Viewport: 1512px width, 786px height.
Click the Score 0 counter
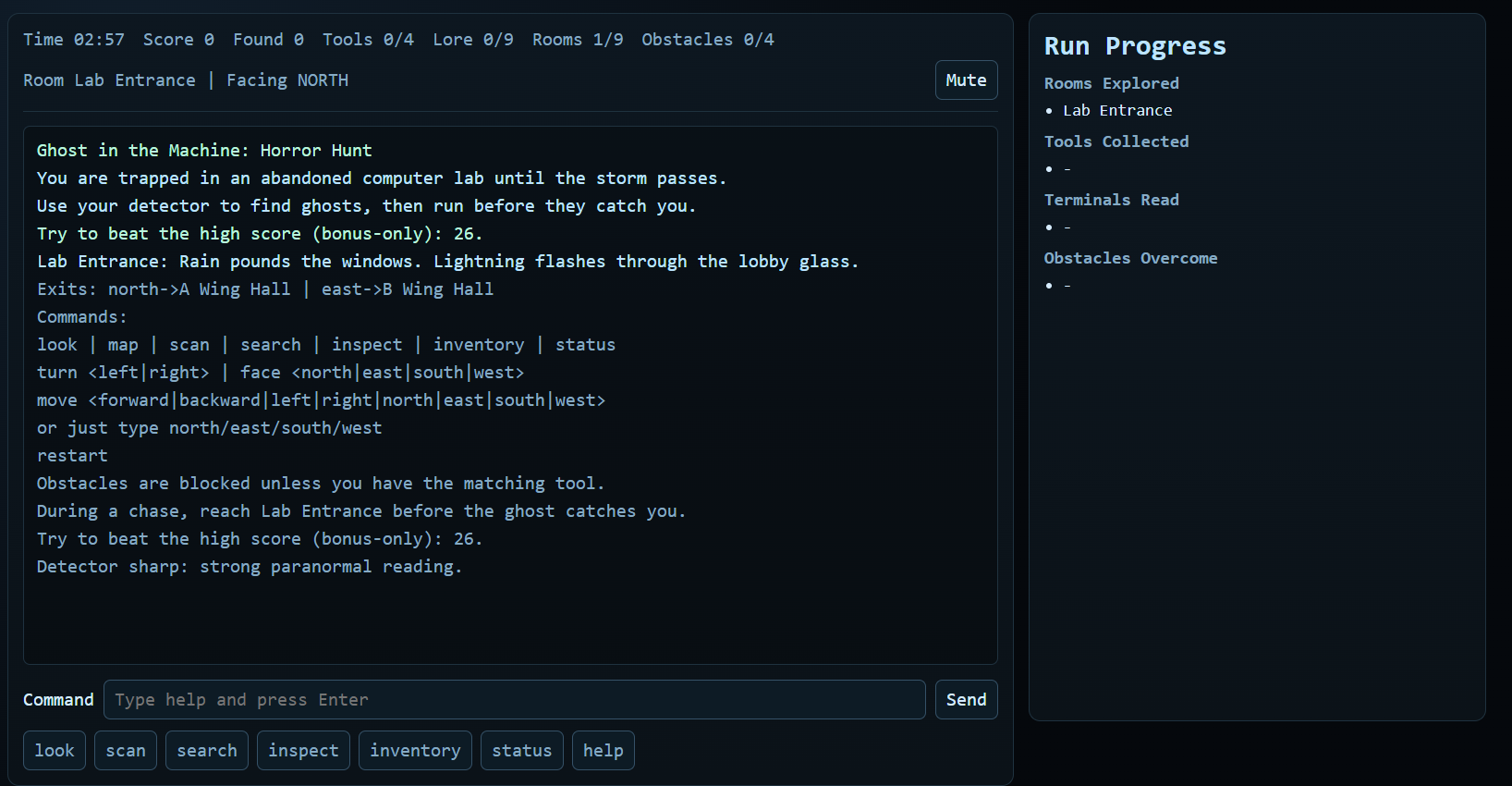click(178, 40)
